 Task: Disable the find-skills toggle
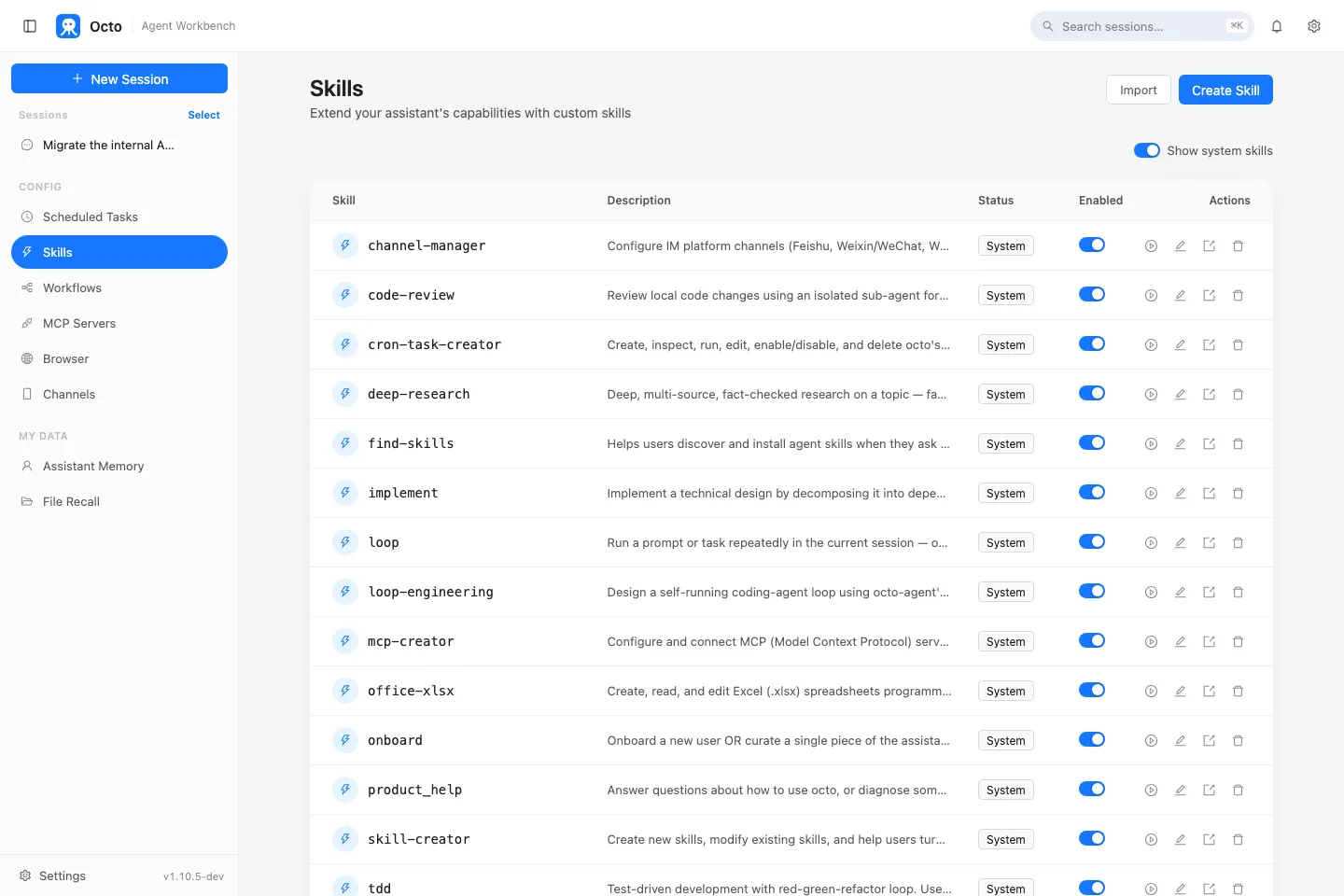1092,442
